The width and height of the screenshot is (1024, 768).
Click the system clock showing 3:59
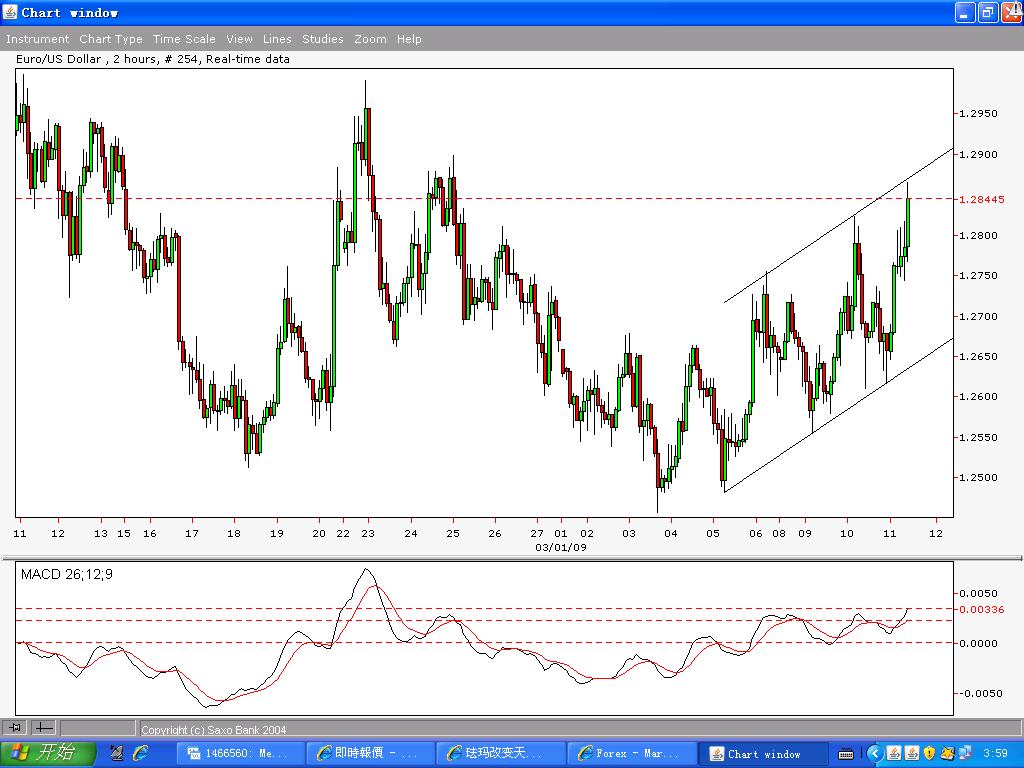[995, 754]
